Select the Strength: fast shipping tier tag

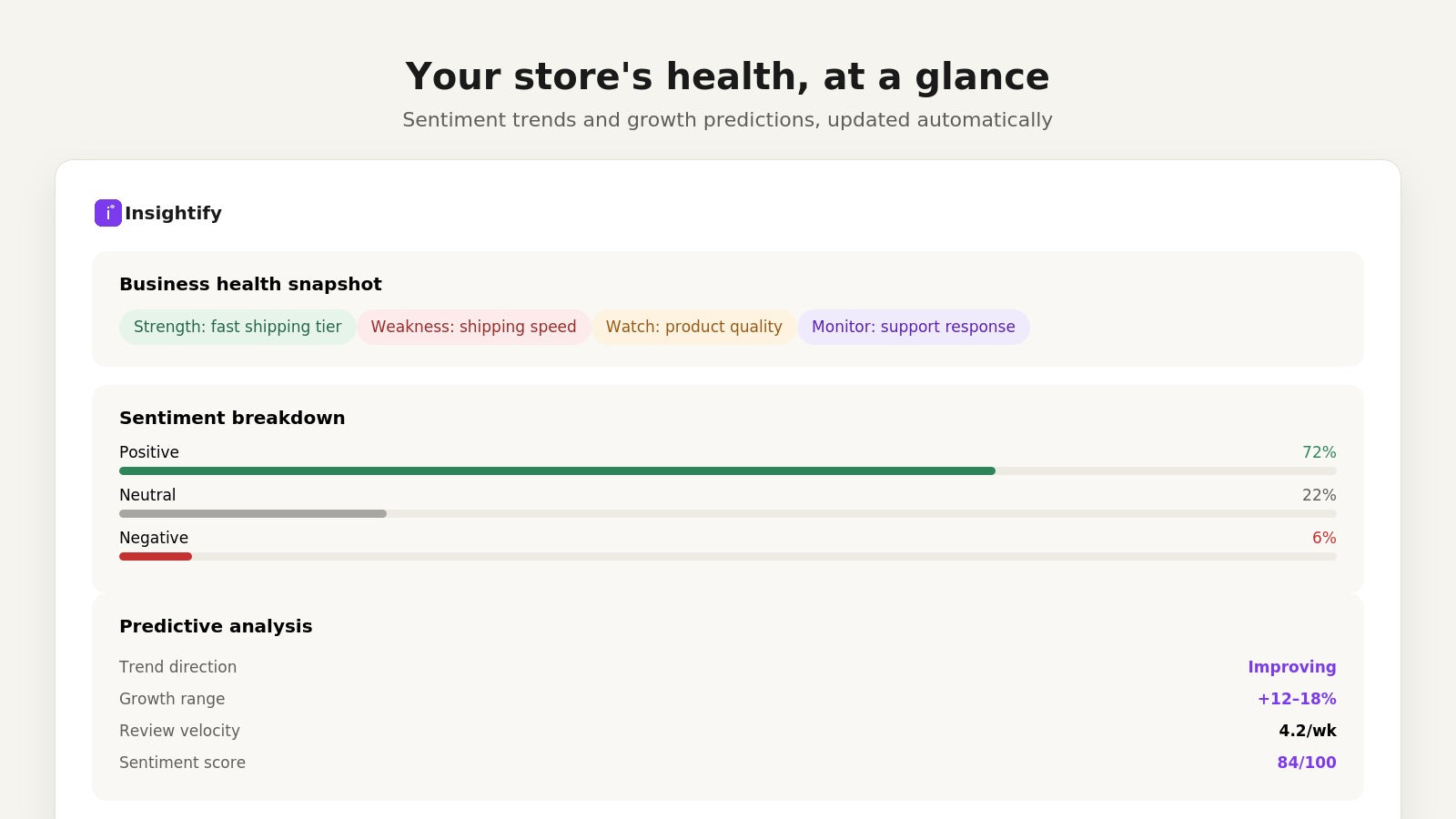click(x=238, y=327)
